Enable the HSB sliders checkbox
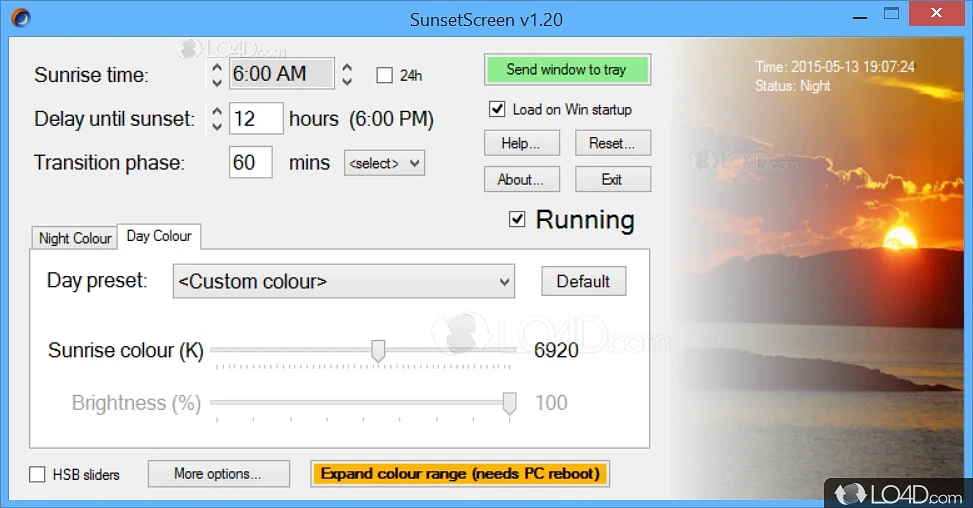The image size is (973, 508). 37,475
